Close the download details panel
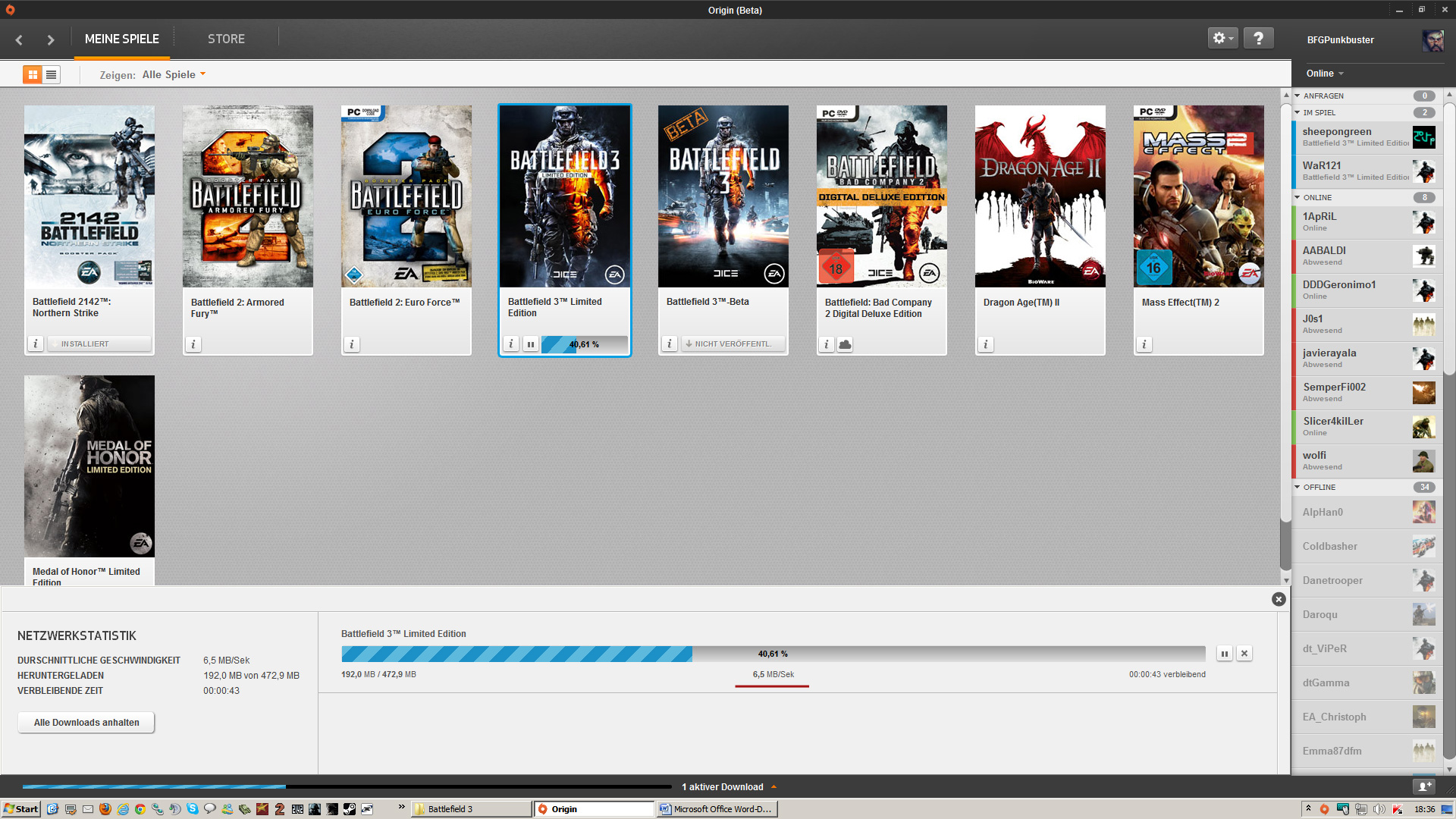The image size is (1456, 819). pyautogui.click(x=1279, y=599)
